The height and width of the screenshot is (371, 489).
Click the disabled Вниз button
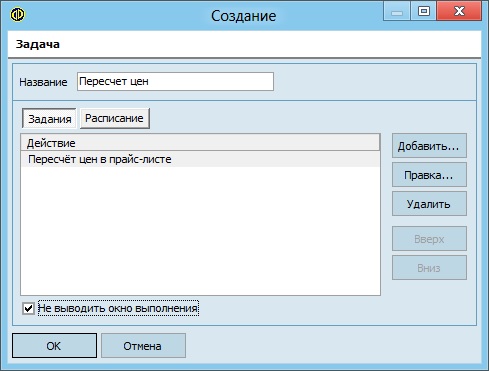[x=429, y=268]
